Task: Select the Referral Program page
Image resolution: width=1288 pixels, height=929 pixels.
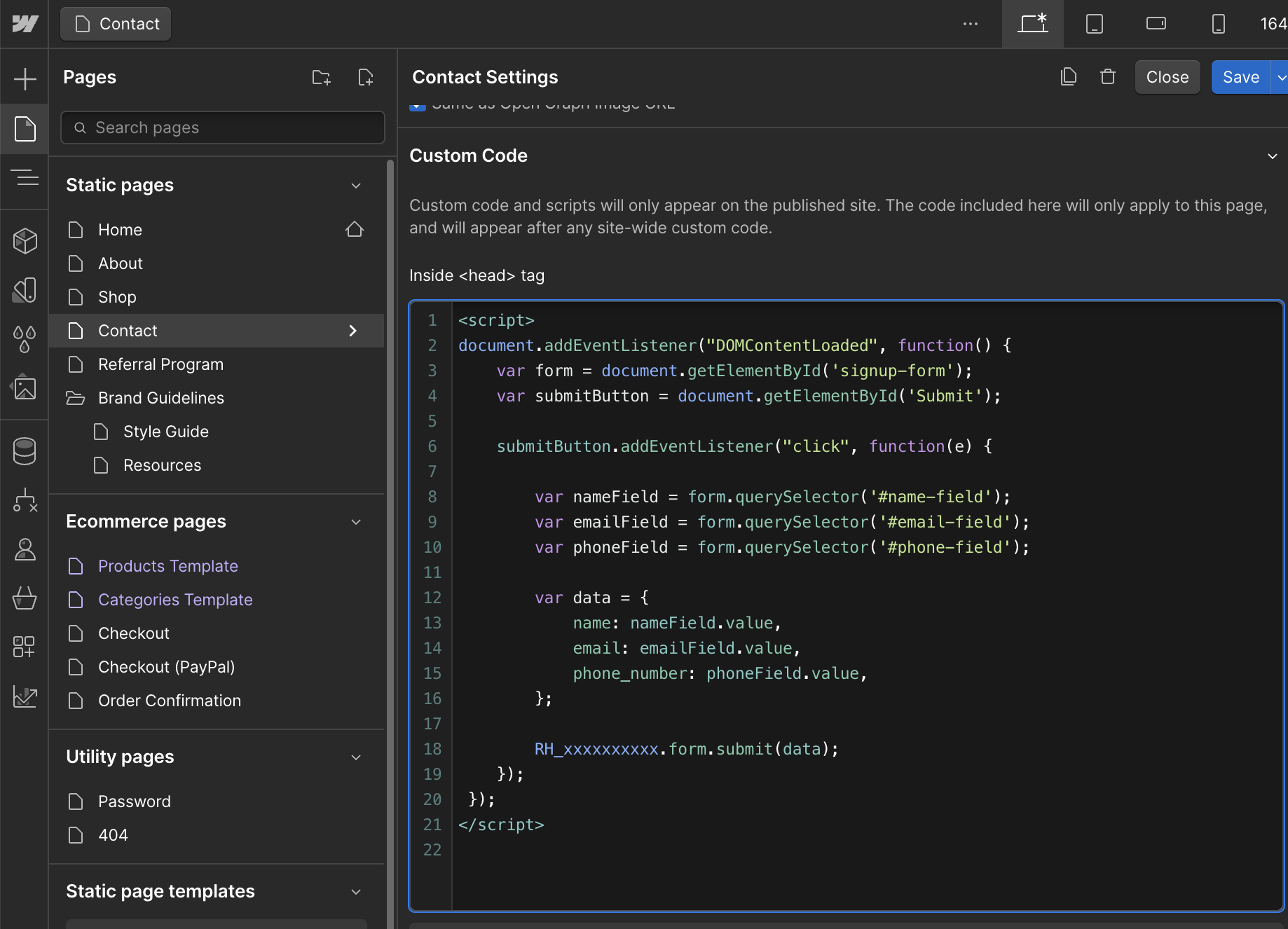Action: 217,364
